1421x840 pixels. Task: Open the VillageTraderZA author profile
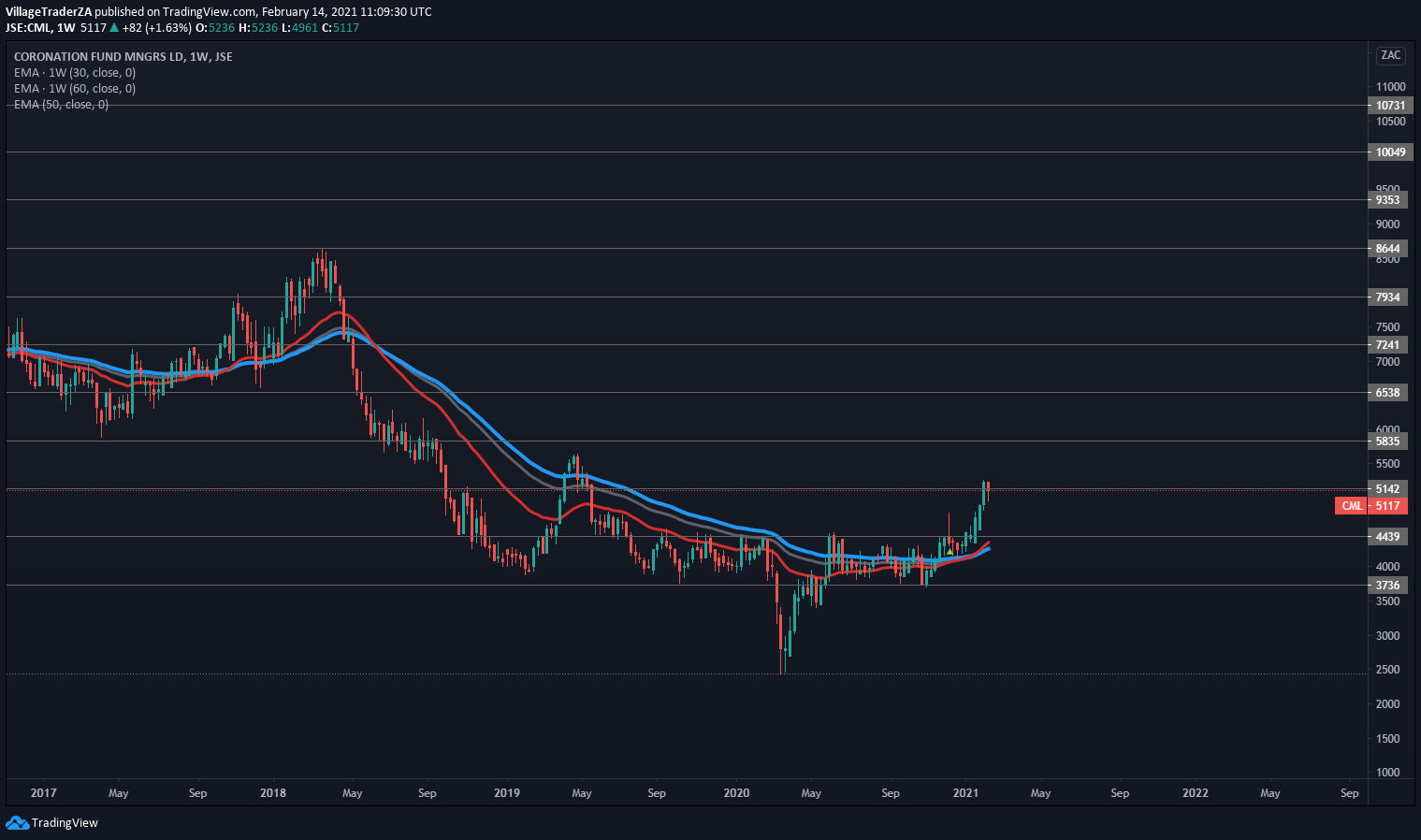click(x=49, y=12)
